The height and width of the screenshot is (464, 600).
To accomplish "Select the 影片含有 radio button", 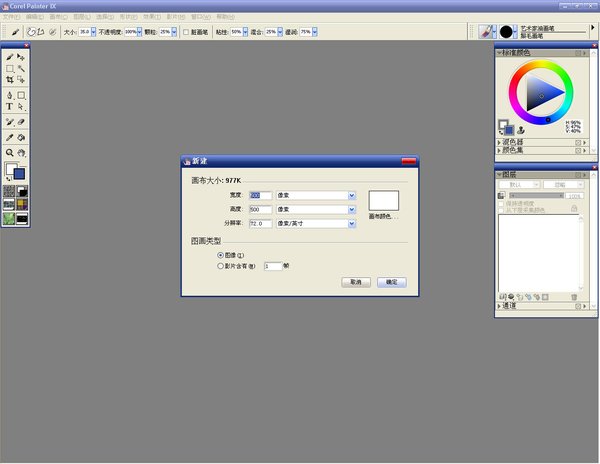I will point(220,266).
